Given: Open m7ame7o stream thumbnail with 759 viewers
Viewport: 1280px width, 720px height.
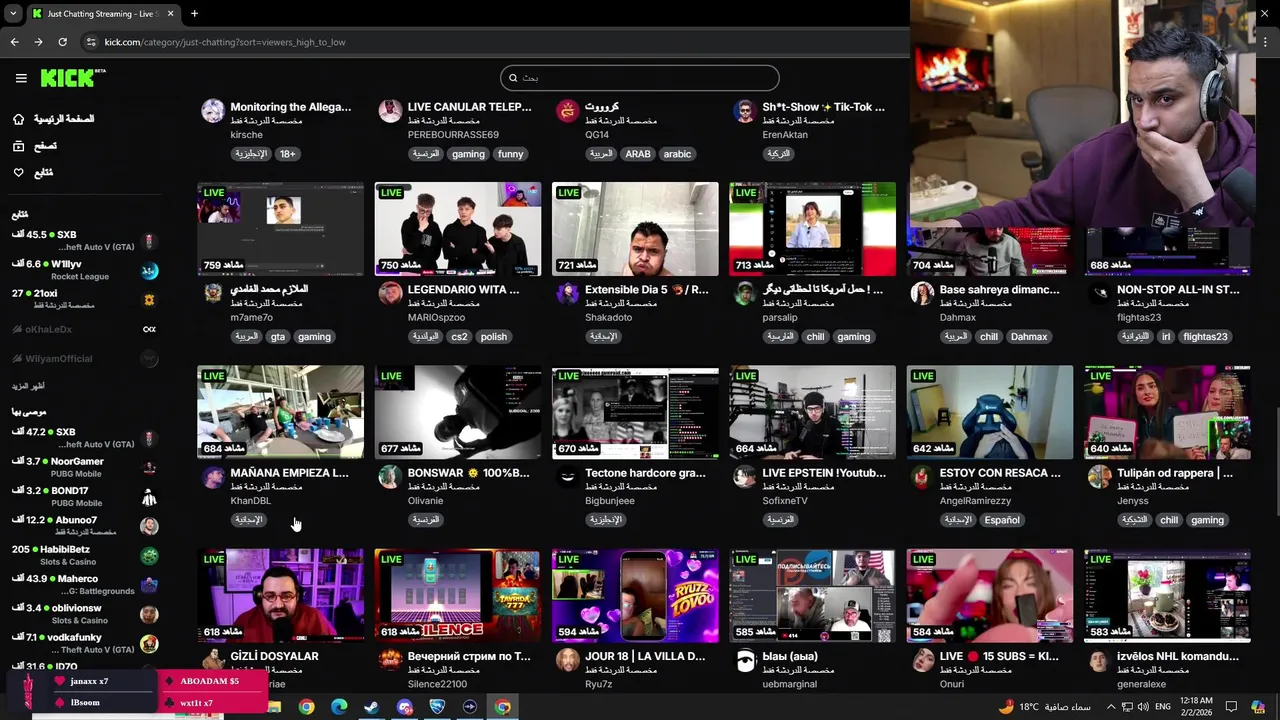Looking at the screenshot, I should (281, 229).
